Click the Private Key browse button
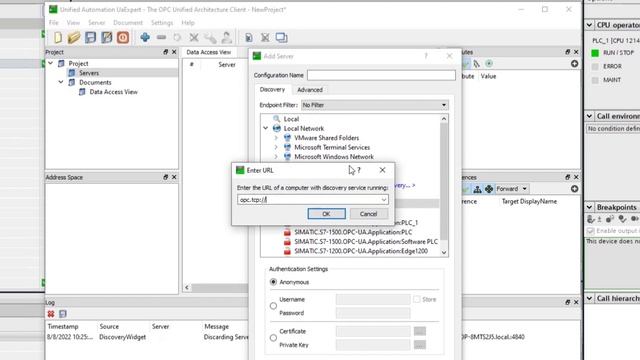The image size is (640, 360). (420, 345)
